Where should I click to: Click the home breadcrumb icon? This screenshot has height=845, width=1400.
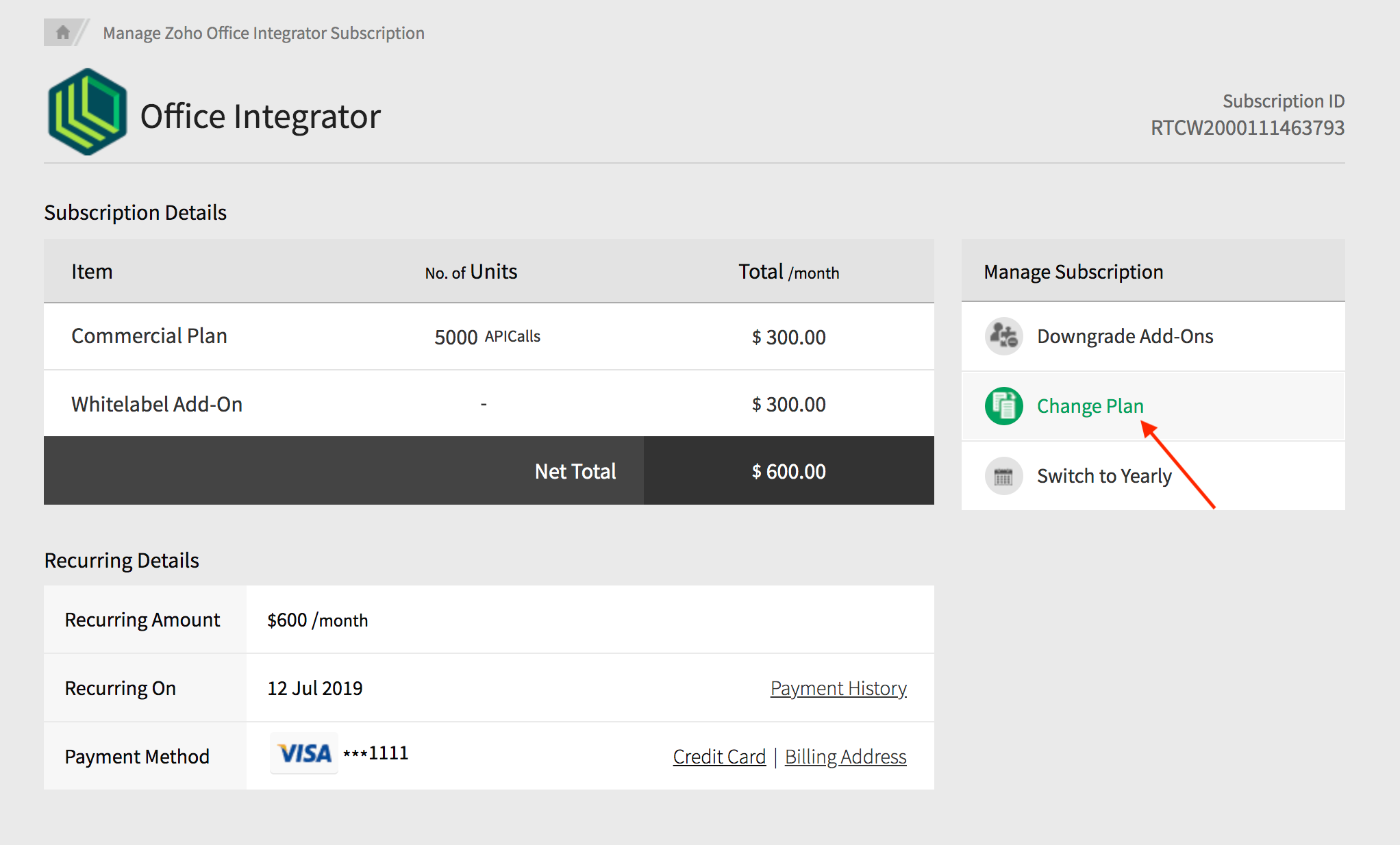62,32
